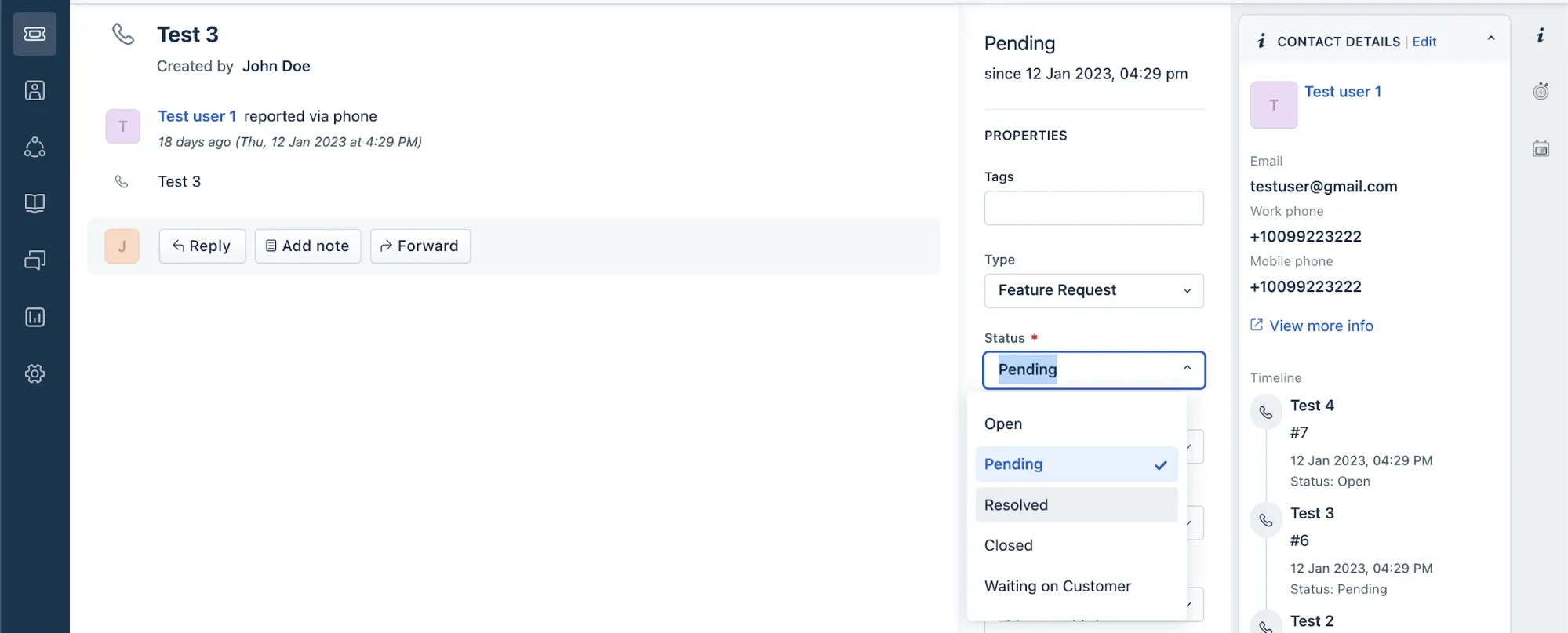The width and height of the screenshot is (1568, 633).
Task: Click 'since 12 Jan 2023, 04:29 pm' text
Action: tap(1086, 74)
